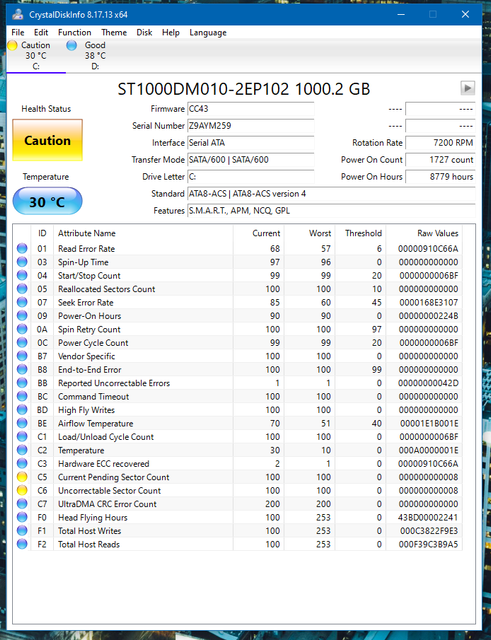Click the status dot for High Fly Writes

[22, 410]
